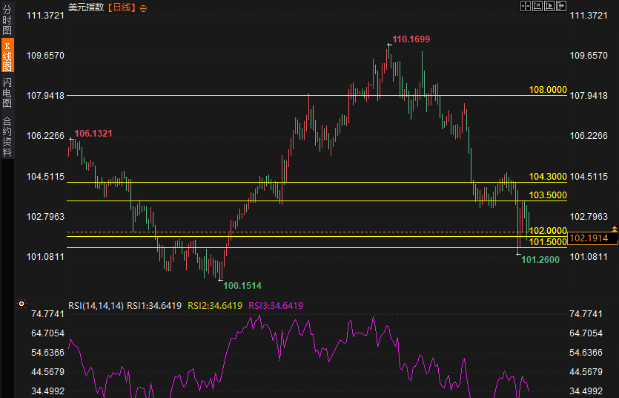Screen dimensions: 619x398
Task: Click 74.7741 on the left RSI axis
Action: tap(48, 314)
